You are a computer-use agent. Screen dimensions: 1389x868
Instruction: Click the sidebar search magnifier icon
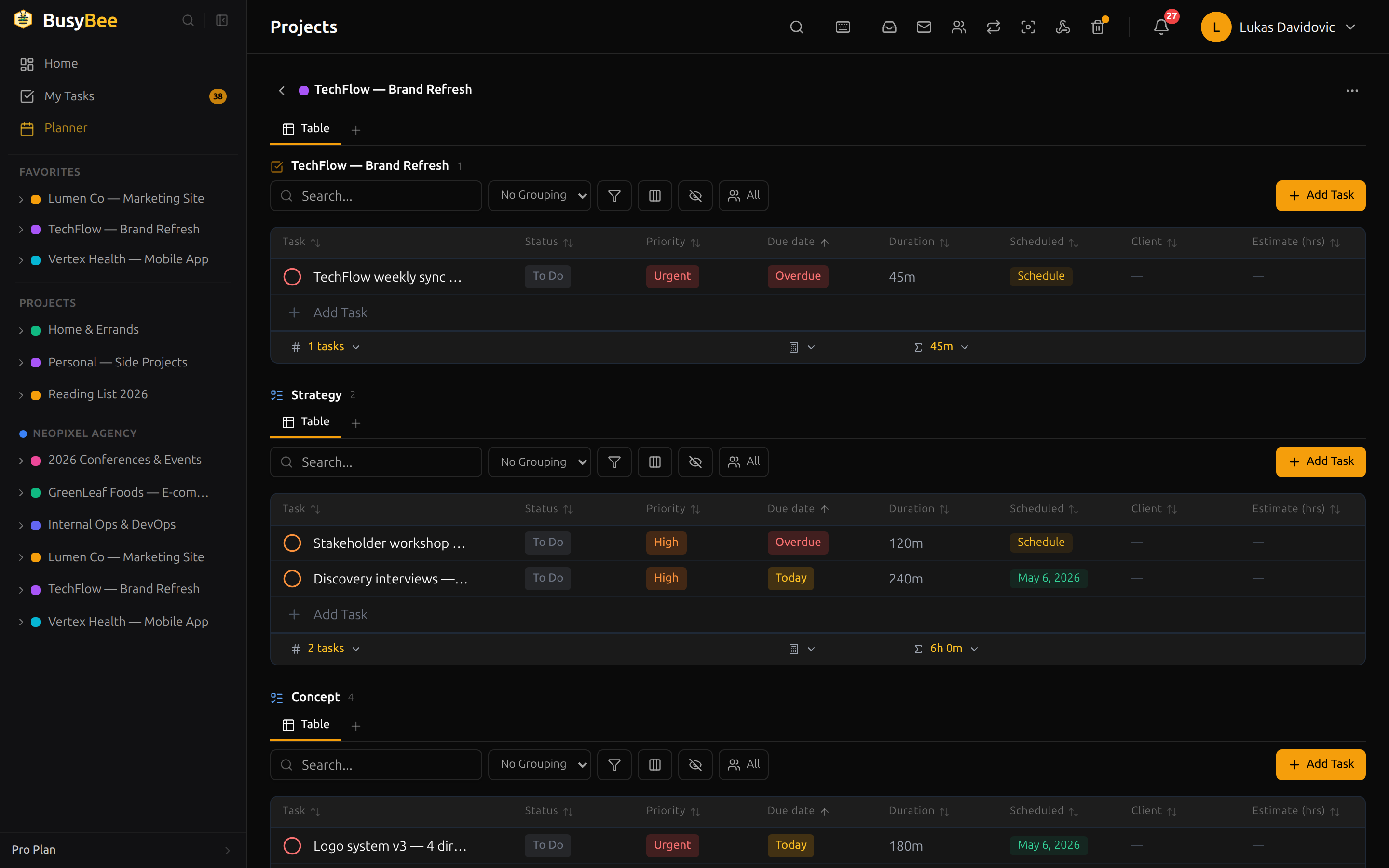click(188, 21)
